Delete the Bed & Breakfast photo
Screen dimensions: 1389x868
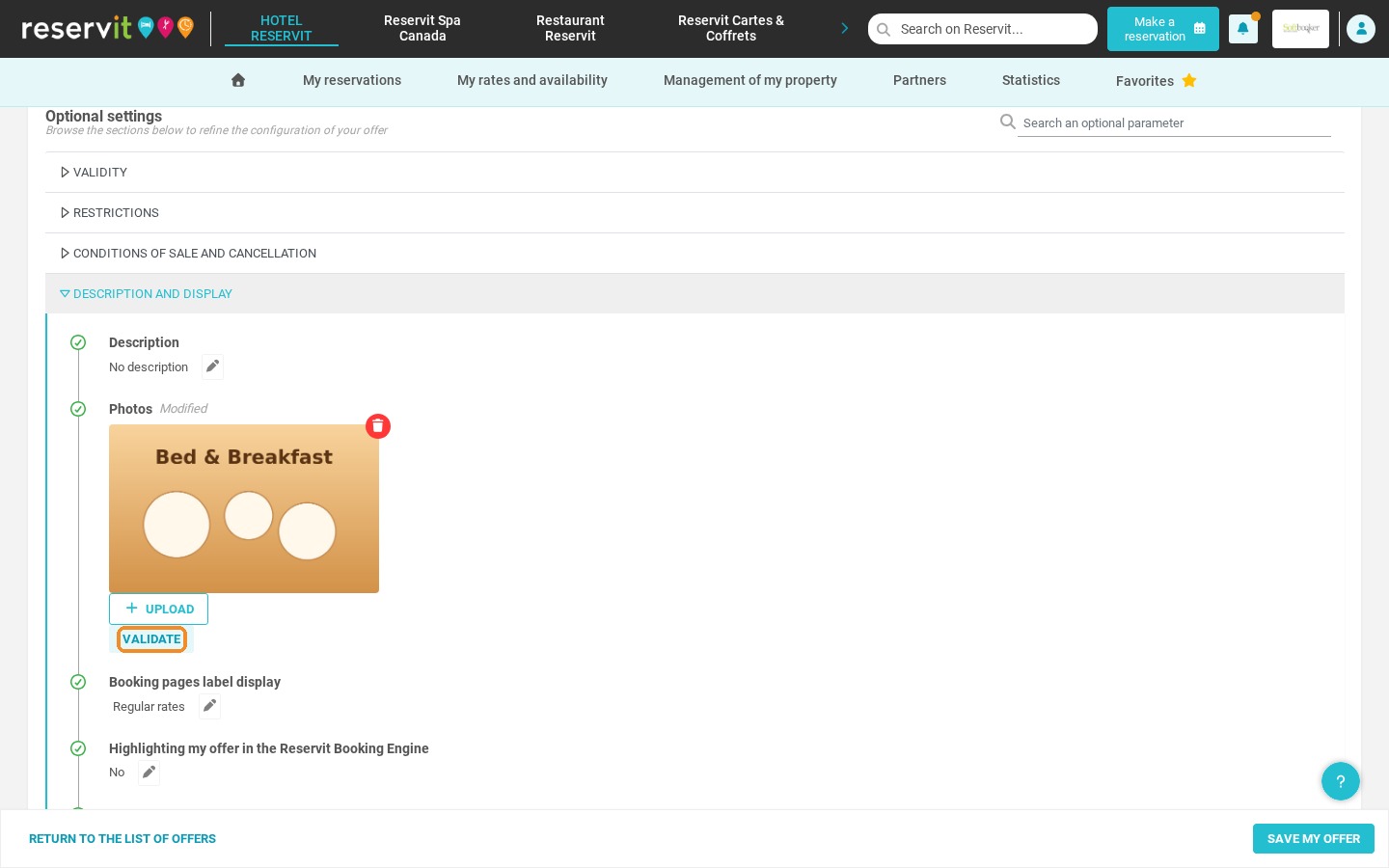378,426
